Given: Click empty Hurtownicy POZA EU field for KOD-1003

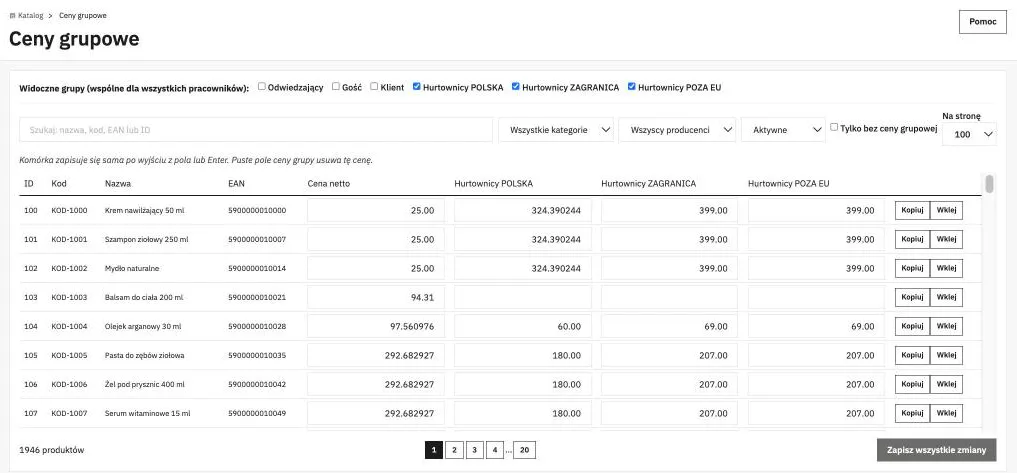Looking at the screenshot, I should (x=817, y=297).
